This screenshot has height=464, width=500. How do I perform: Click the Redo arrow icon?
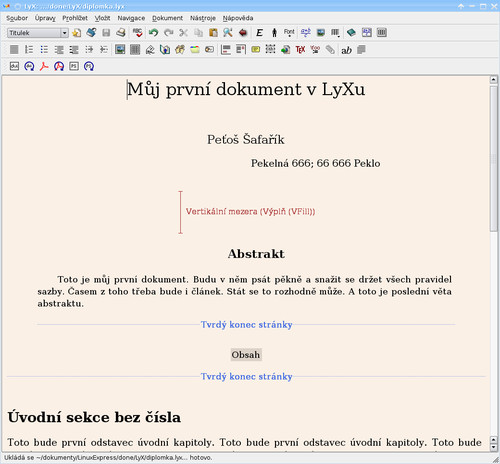click(x=169, y=33)
